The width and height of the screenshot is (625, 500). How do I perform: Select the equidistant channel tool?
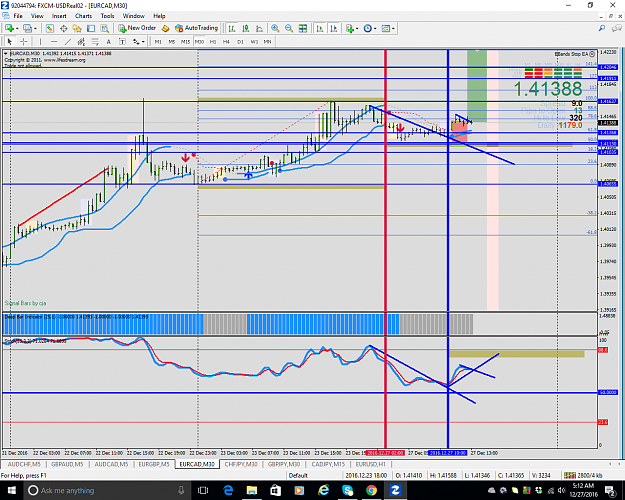81,41
